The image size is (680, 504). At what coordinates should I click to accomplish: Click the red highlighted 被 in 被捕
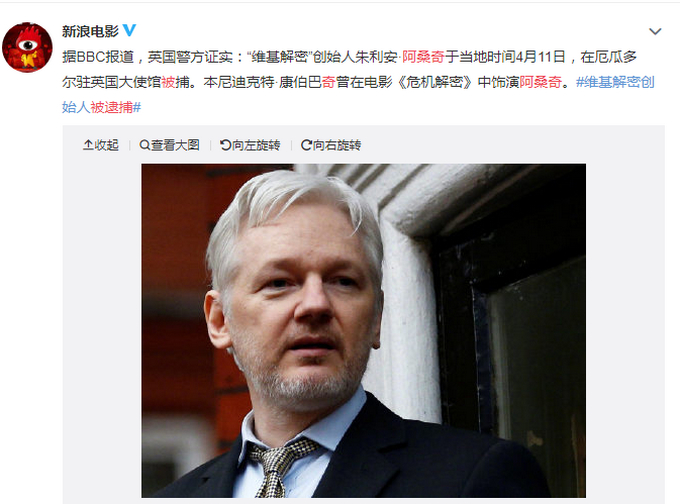pos(168,82)
